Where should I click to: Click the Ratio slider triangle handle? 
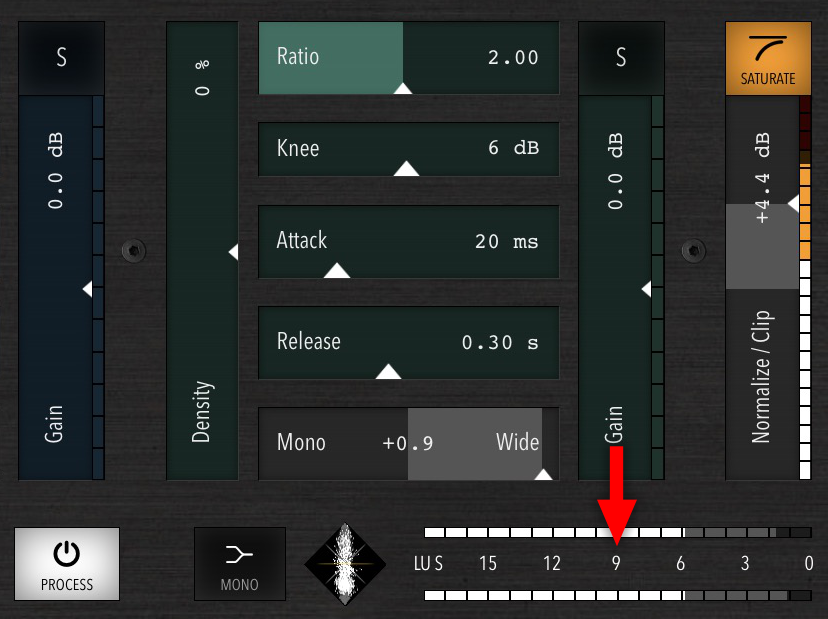tap(403, 88)
